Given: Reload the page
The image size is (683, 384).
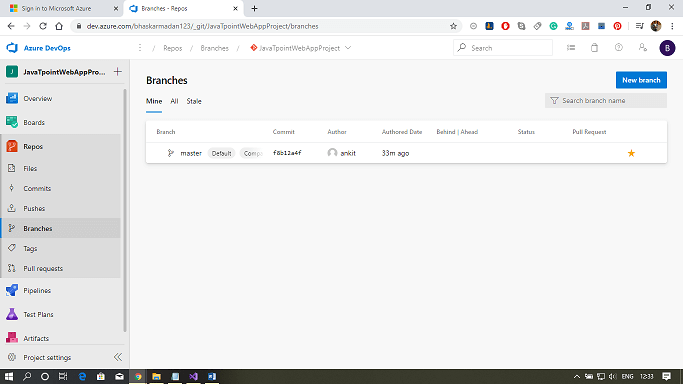Looking at the screenshot, I should (43, 26).
